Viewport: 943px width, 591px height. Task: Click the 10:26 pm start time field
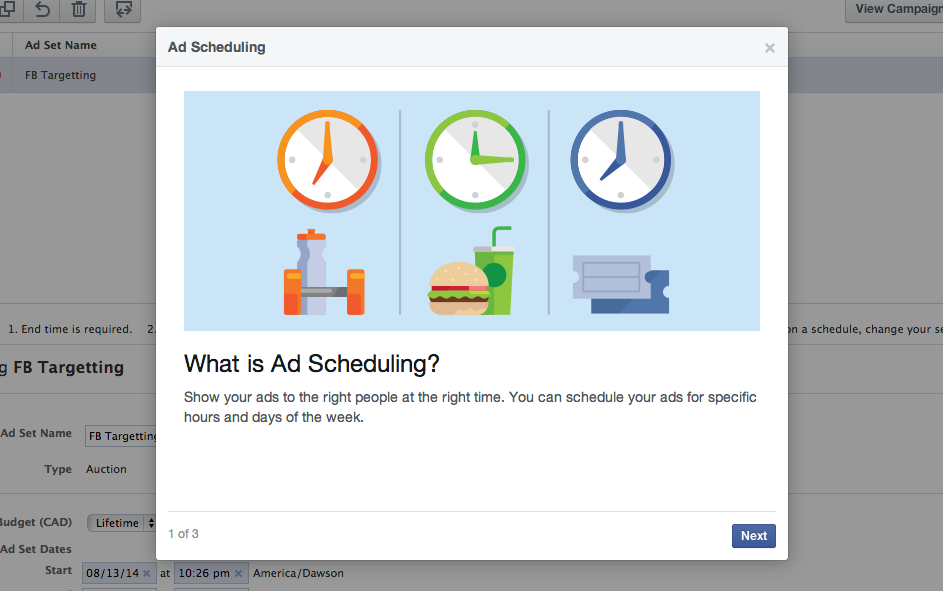click(x=204, y=574)
